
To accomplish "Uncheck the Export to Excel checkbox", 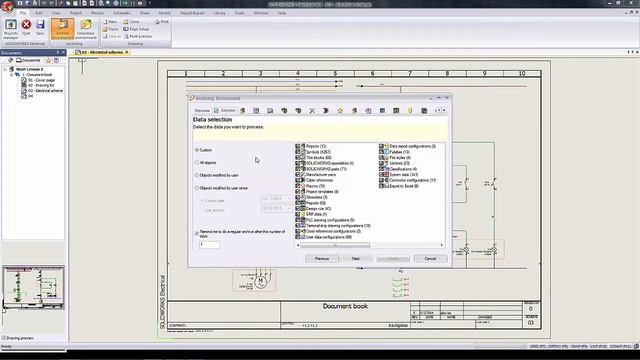I will [x=381, y=186].
